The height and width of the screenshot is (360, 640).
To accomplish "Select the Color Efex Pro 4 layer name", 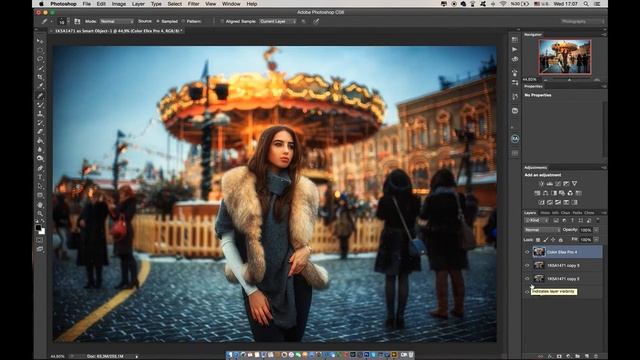I will coord(562,252).
